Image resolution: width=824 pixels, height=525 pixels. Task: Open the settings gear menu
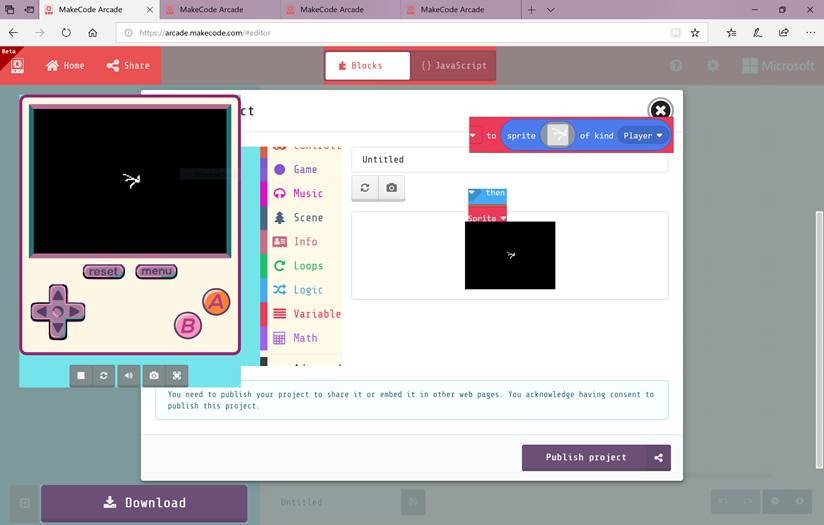(x=713, y=66)
